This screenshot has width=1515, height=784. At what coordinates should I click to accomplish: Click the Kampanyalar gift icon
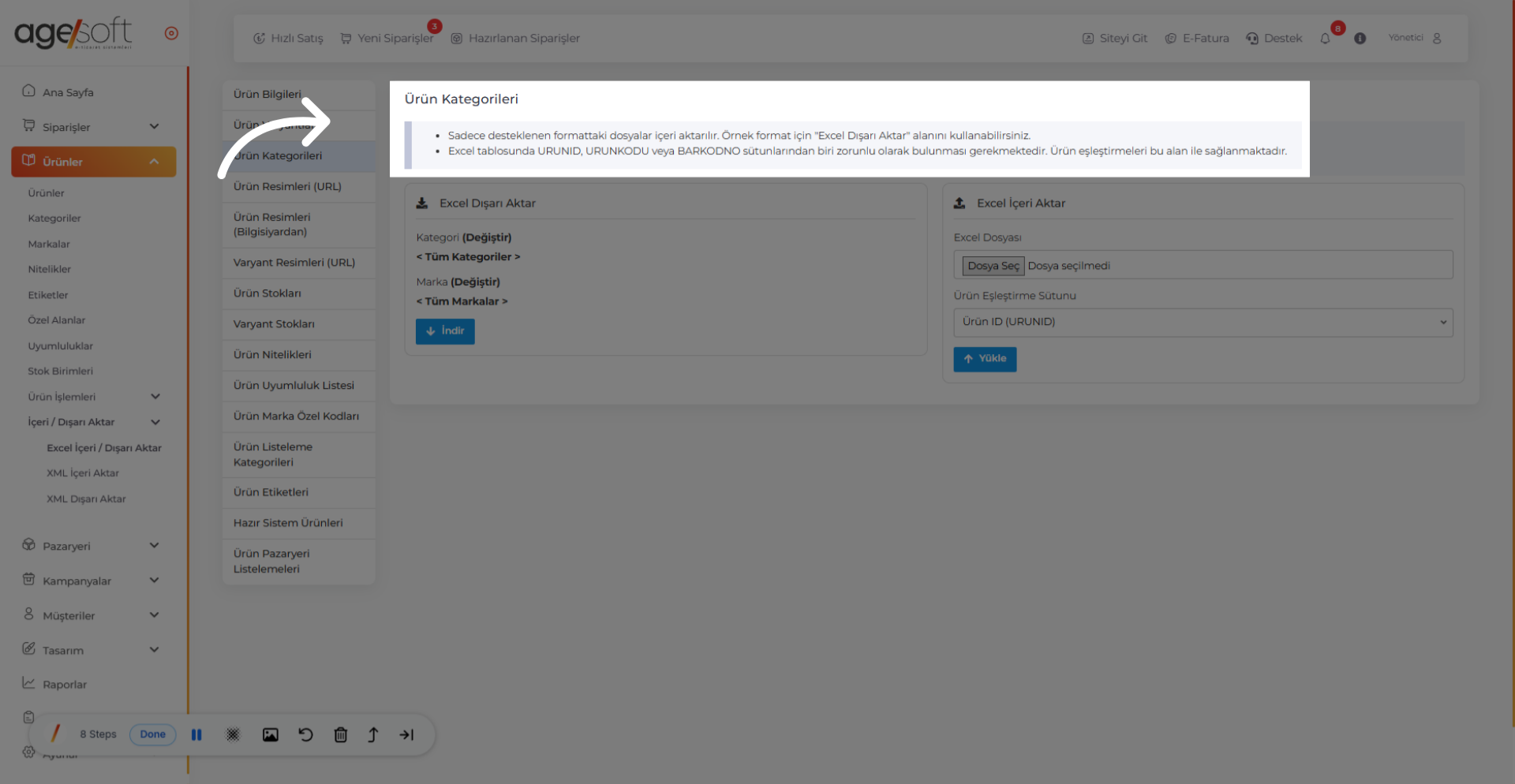[28, 579]
